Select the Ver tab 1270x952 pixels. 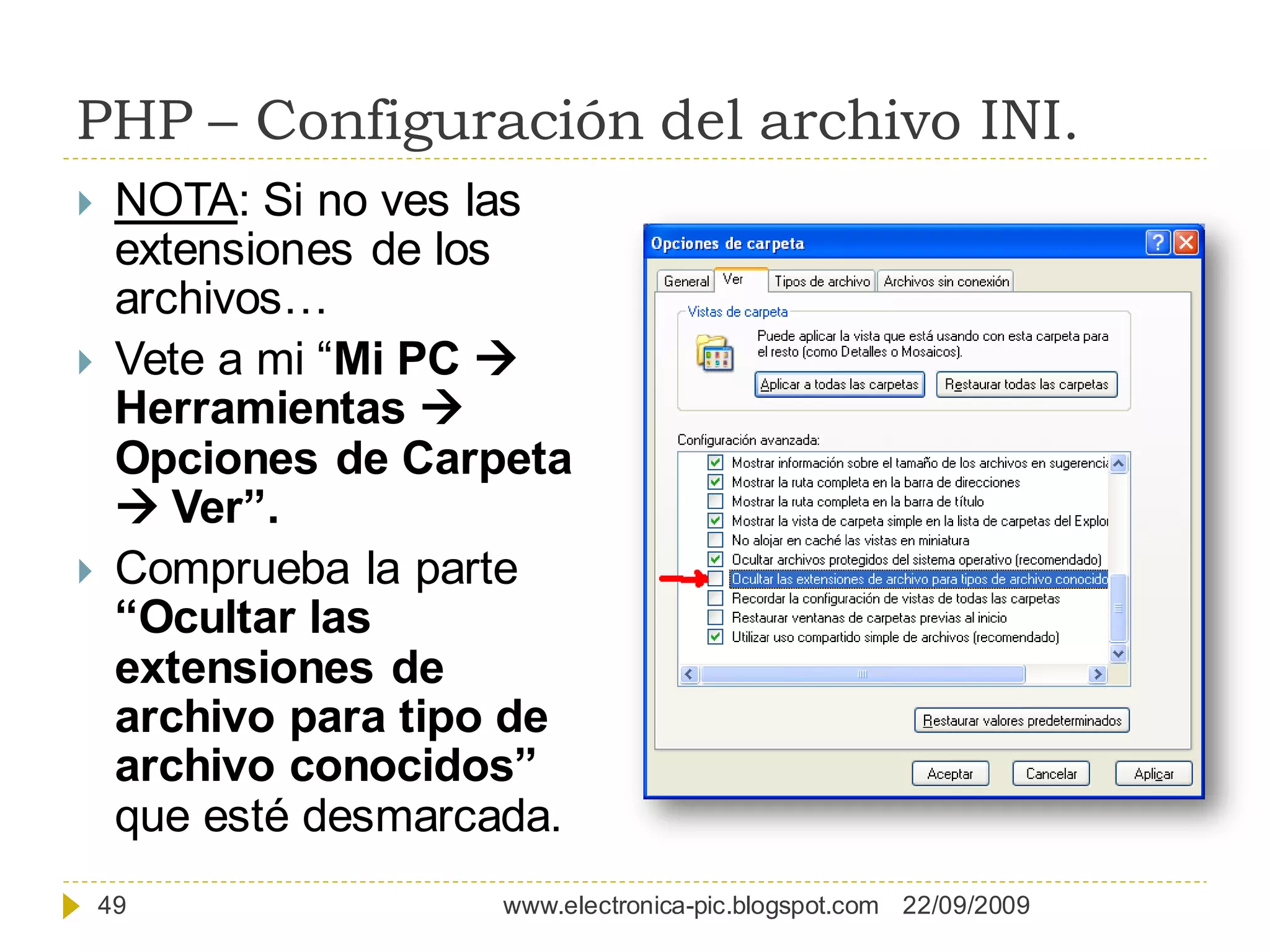tap(741, 280)
